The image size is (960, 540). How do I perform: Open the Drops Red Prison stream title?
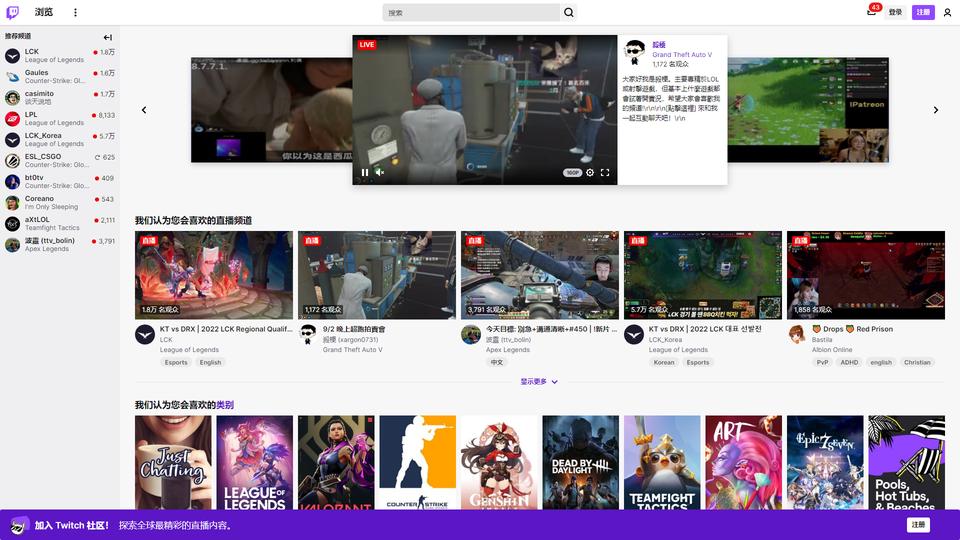pos(852,329)
